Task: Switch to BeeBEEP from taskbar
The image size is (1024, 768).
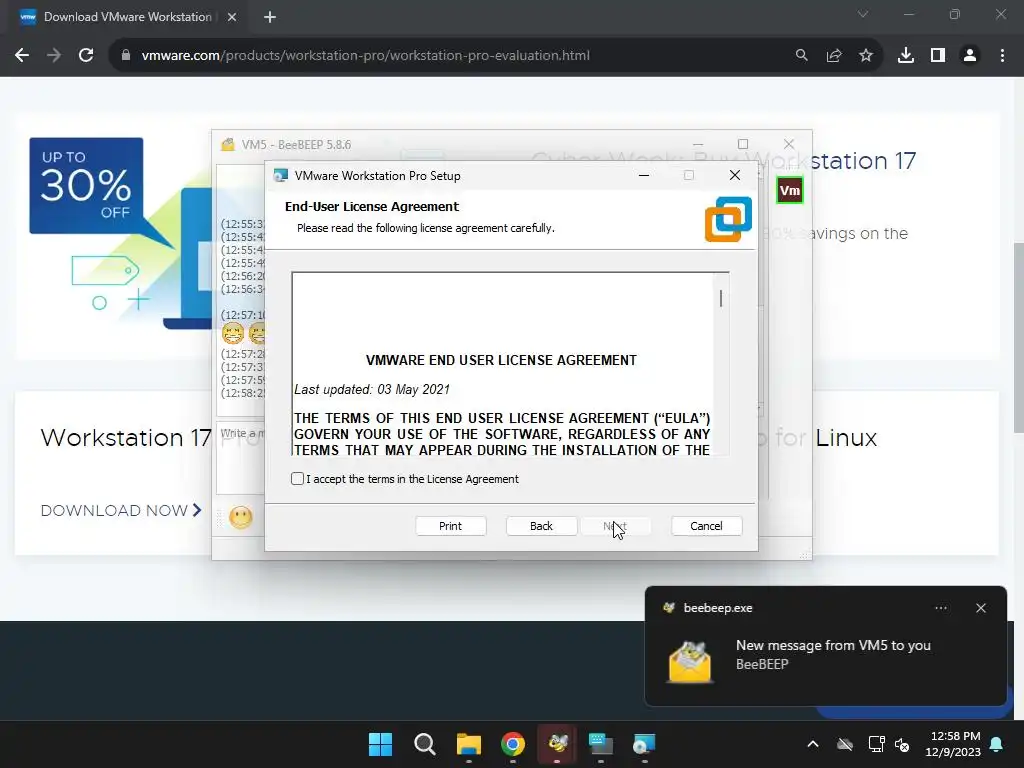Action: pyautogui.click(x=557, y=744)
